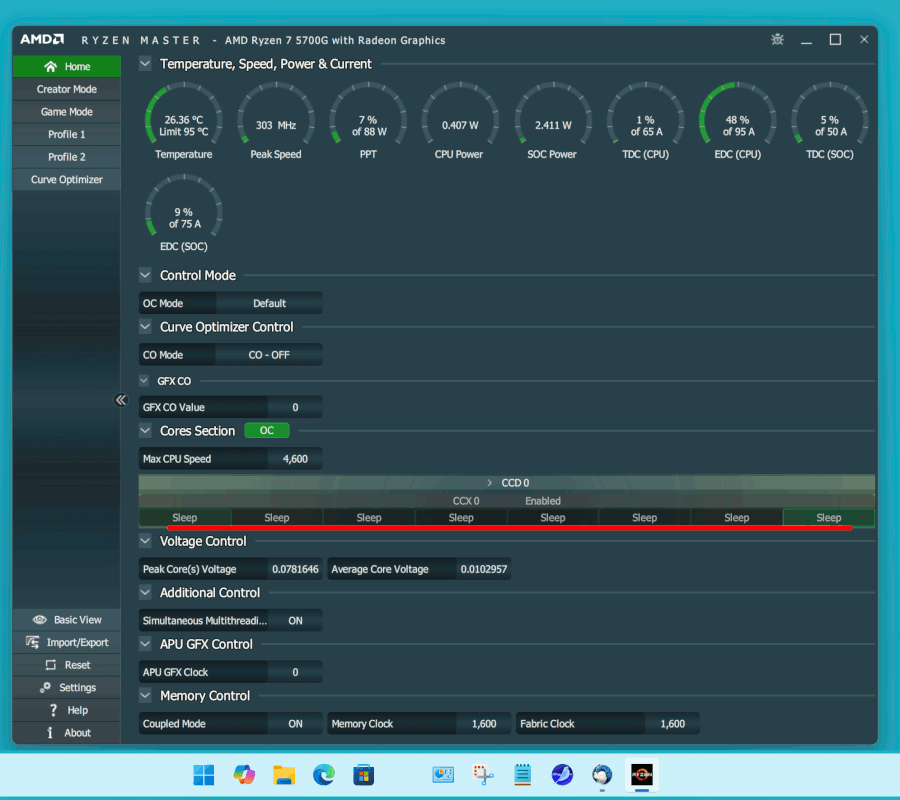Click the PPT gauge

point(368,122)
